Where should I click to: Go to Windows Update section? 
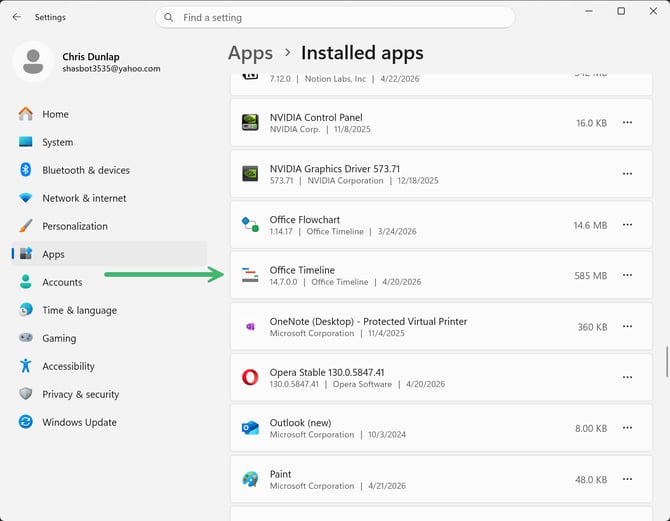(79, 422)
